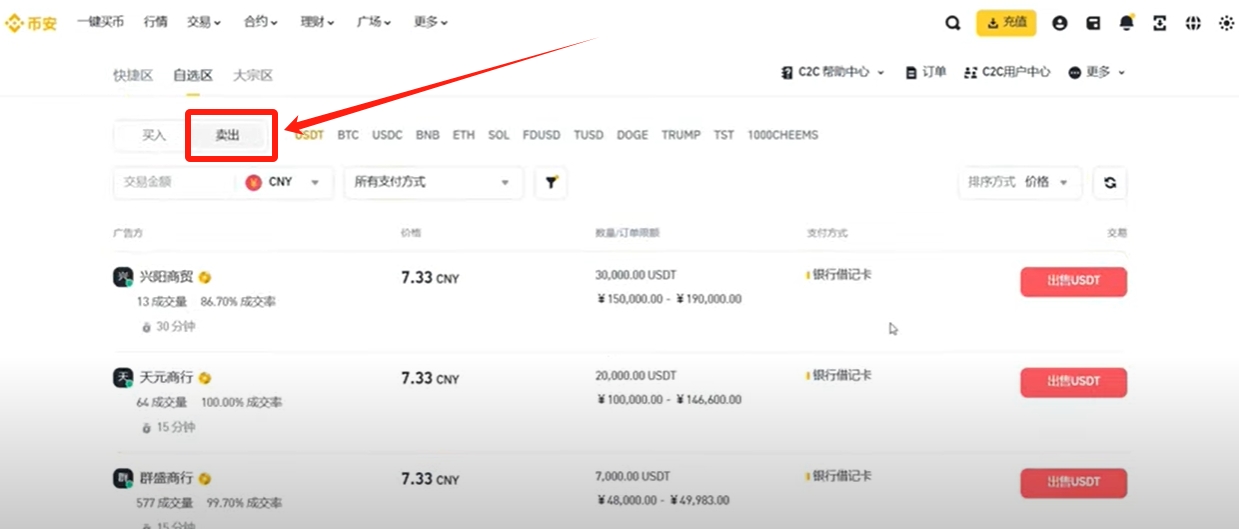Viewport: 1239px width, 529px height.
Task: Expand the 合约 menu dropdown
Action: click(261, 22)
